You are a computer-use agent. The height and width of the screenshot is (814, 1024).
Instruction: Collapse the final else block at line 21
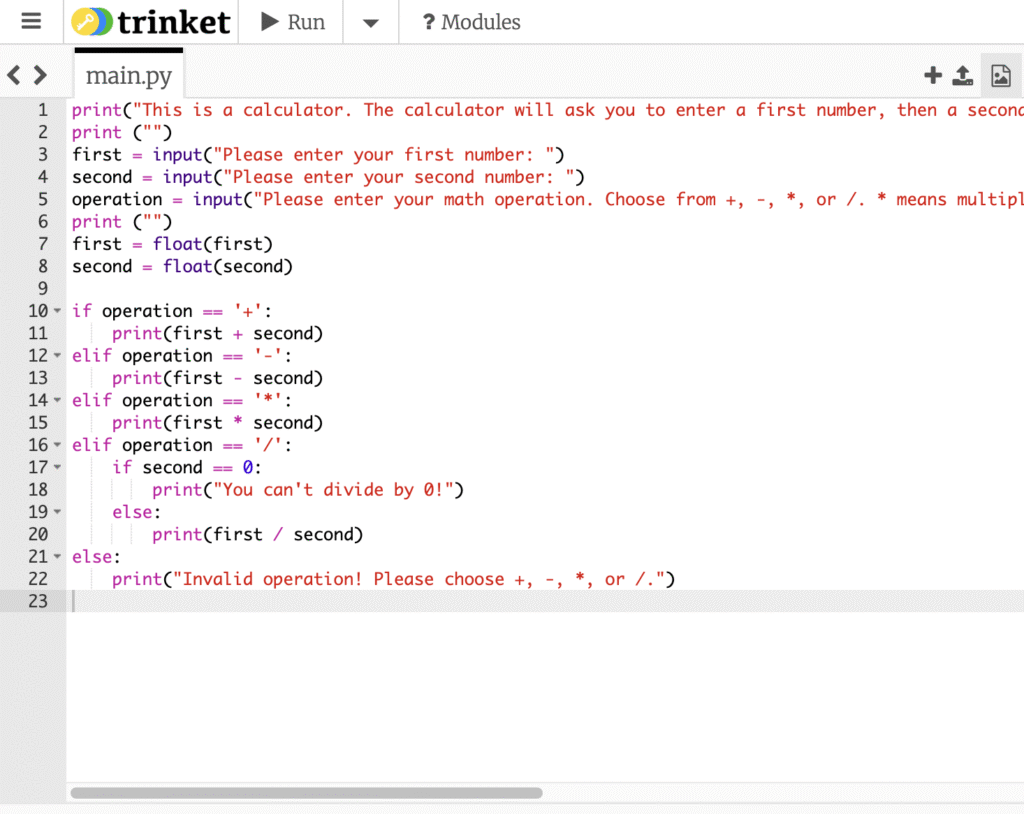[57, 557]
